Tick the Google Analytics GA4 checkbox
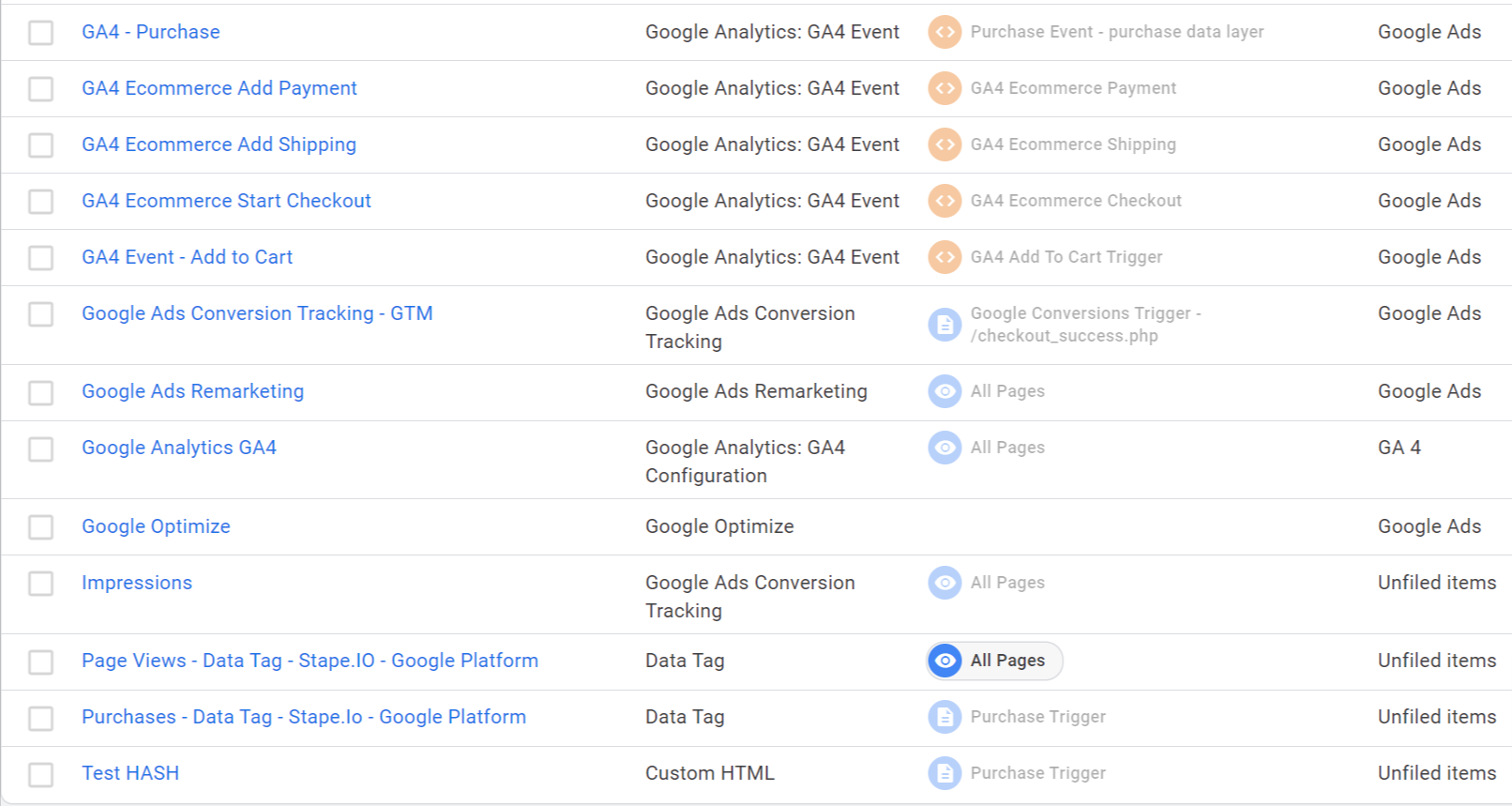 (40, 449)
